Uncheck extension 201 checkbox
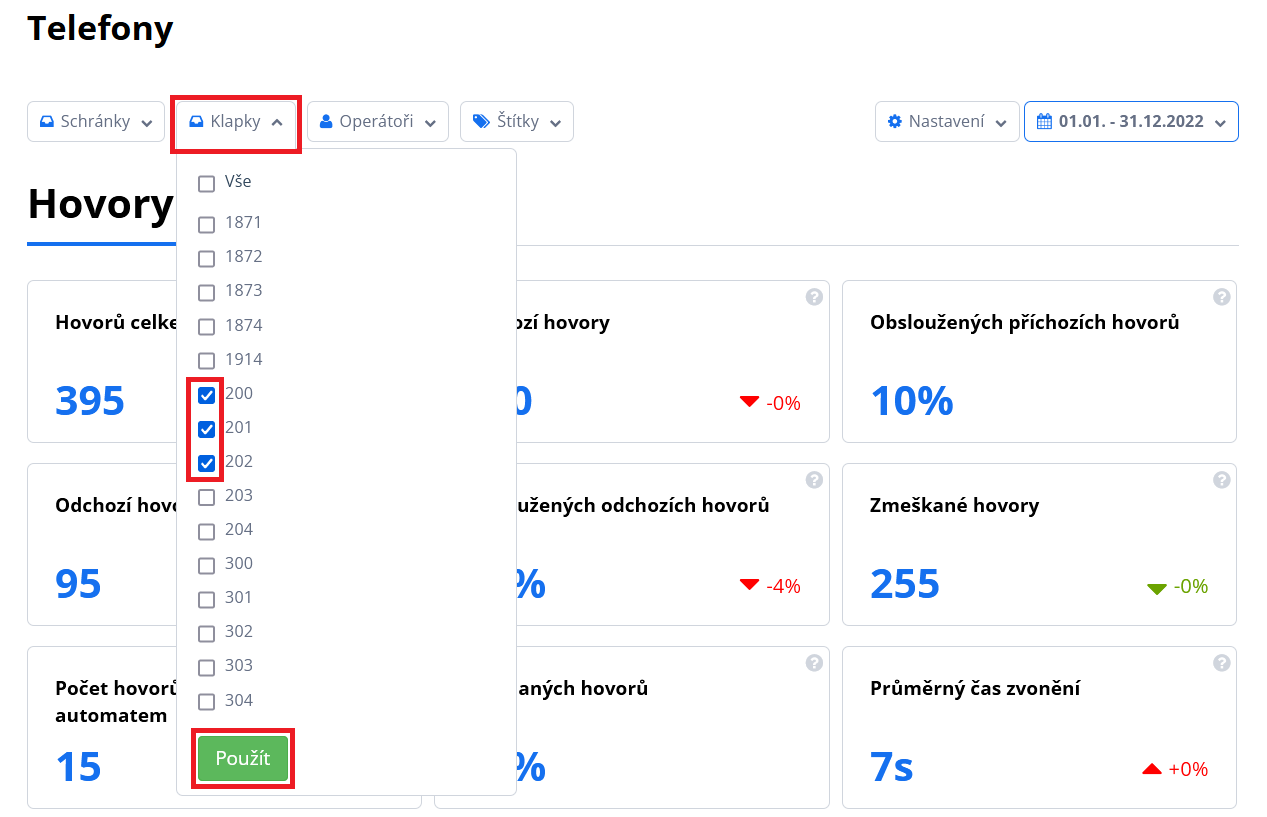 coord(206,429)
